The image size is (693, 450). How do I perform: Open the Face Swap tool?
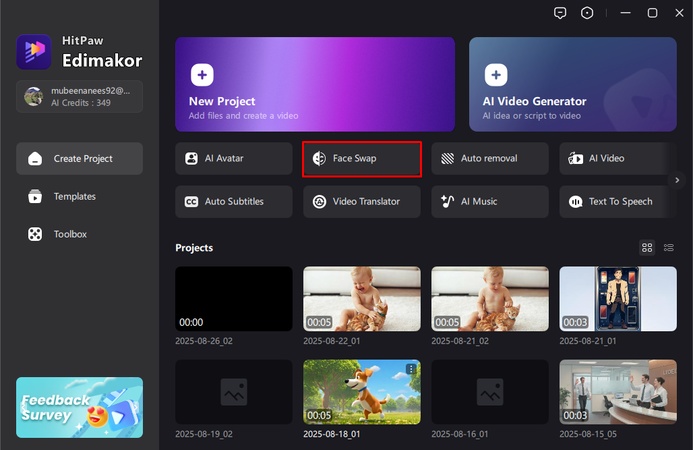(362, 159)
